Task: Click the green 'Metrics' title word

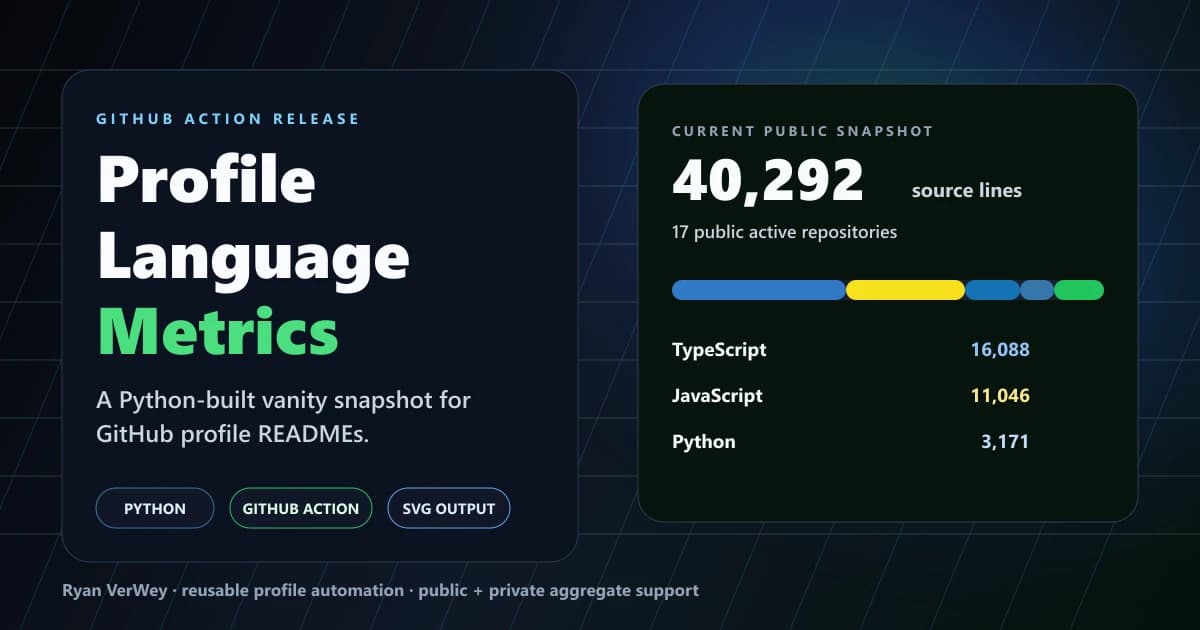Action: (218, 331)
